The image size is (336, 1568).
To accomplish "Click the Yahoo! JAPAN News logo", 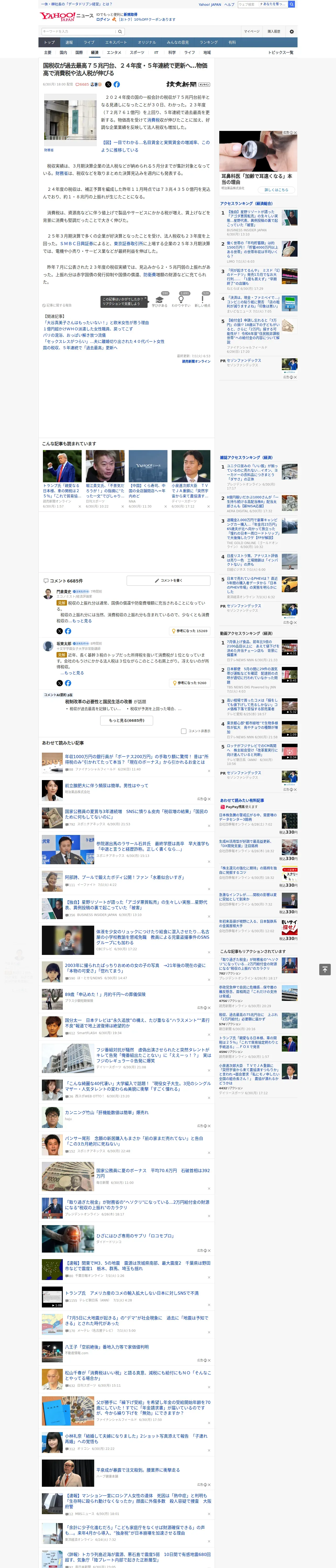I will (x=66, y=16).
